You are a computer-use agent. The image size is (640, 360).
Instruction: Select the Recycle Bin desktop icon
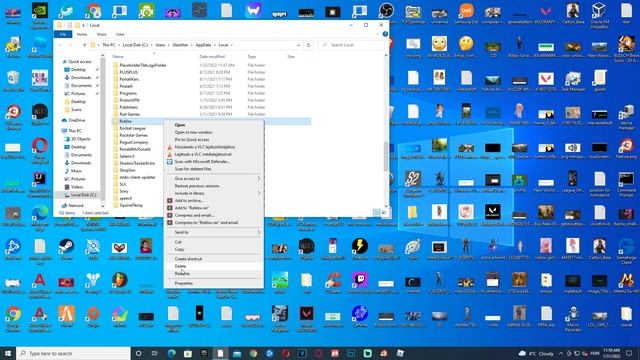13,81
